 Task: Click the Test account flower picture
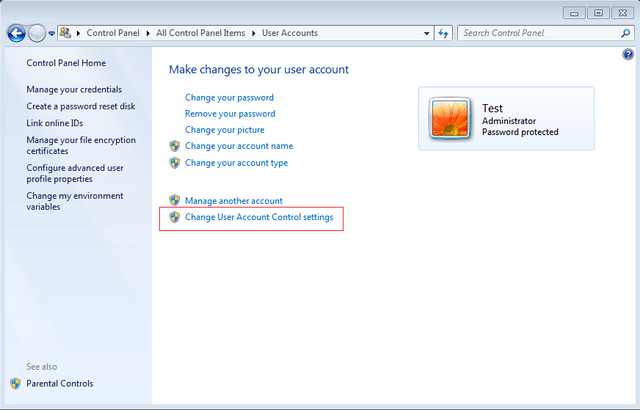(450, 118)
